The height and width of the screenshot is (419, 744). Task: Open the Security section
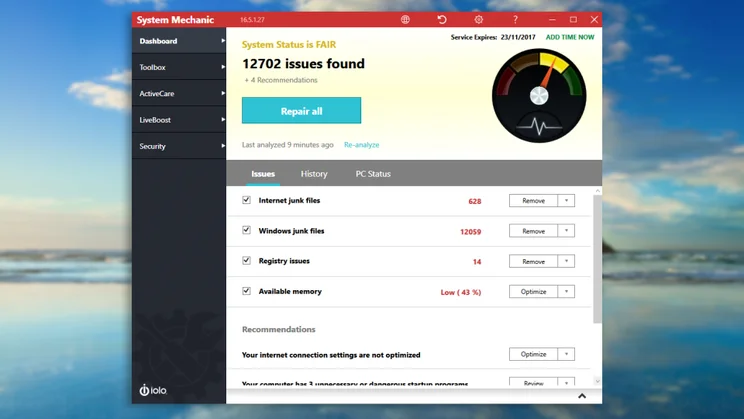pos(179,146)
